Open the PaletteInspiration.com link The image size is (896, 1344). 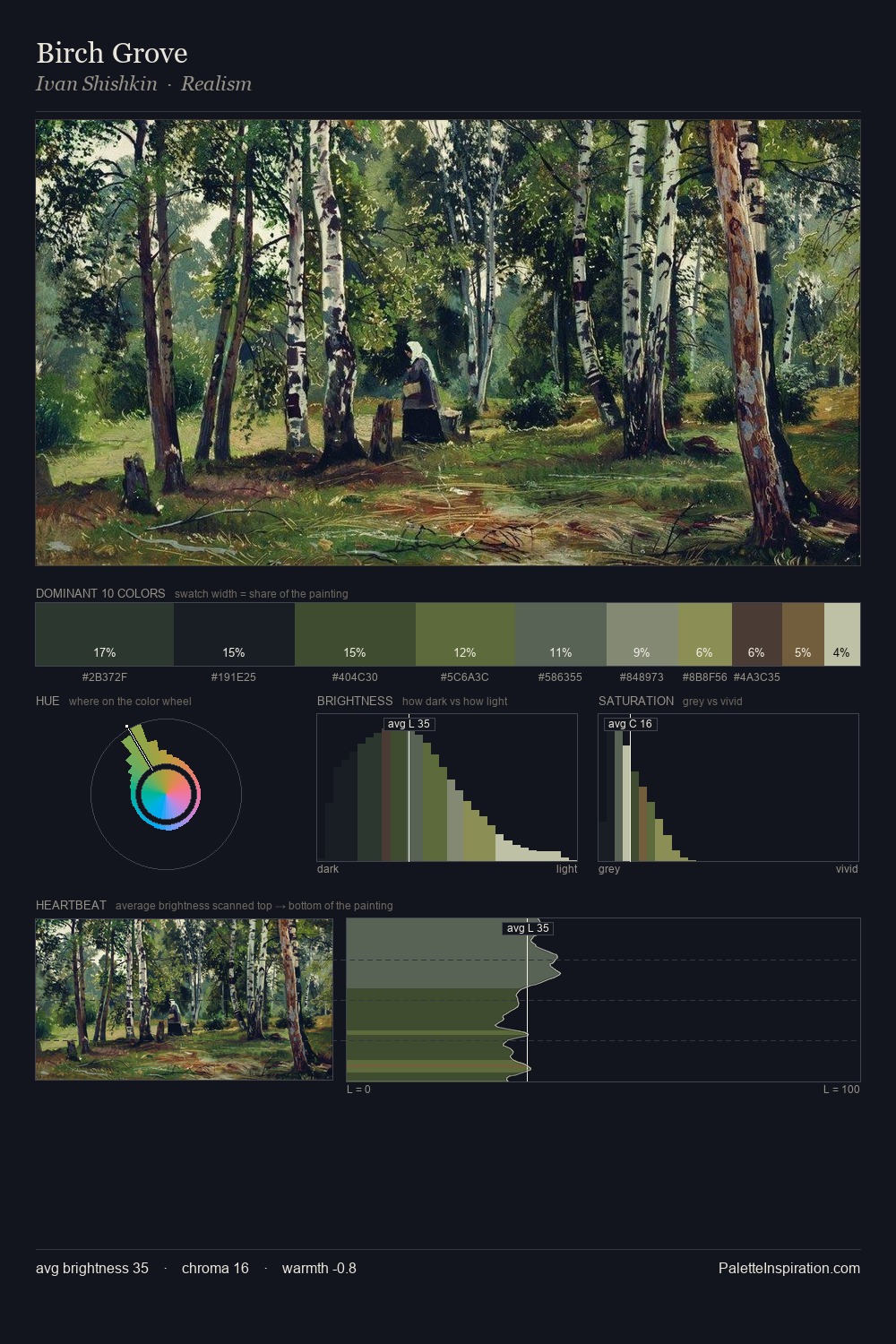789,1269
